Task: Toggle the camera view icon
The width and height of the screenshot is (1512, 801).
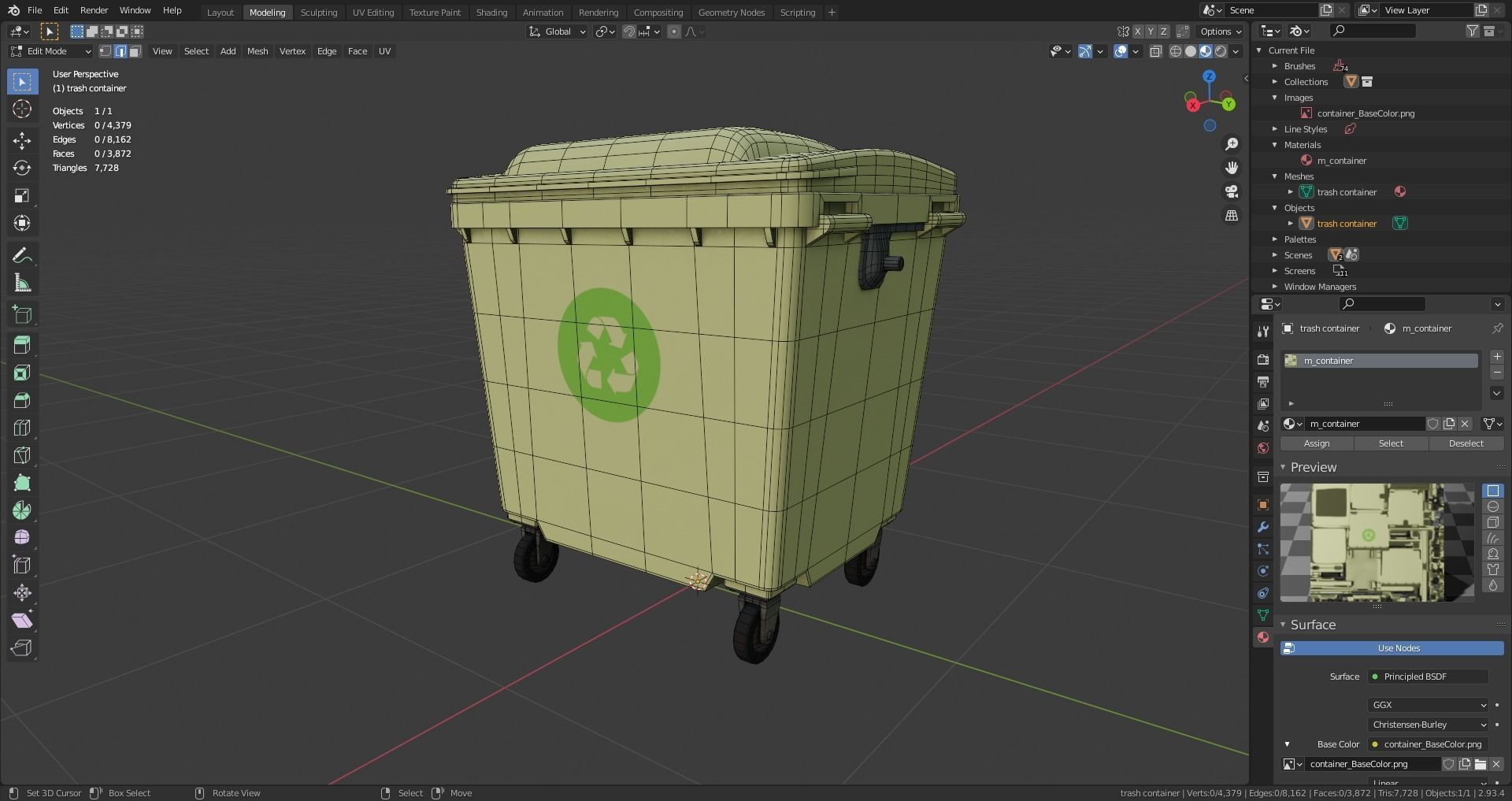Action: tap(1232, 191)
